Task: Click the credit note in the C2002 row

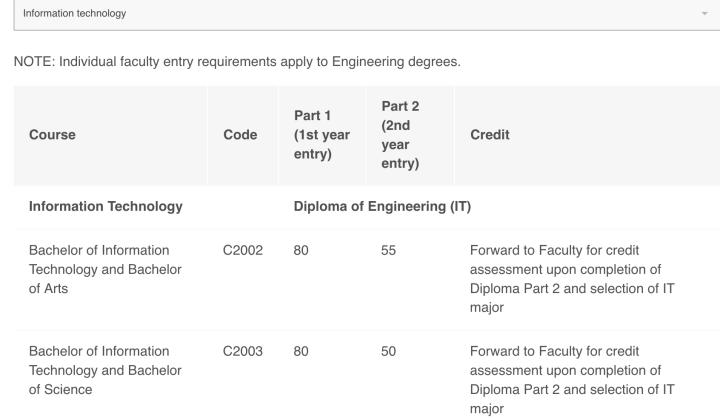Action: [572, 279]
